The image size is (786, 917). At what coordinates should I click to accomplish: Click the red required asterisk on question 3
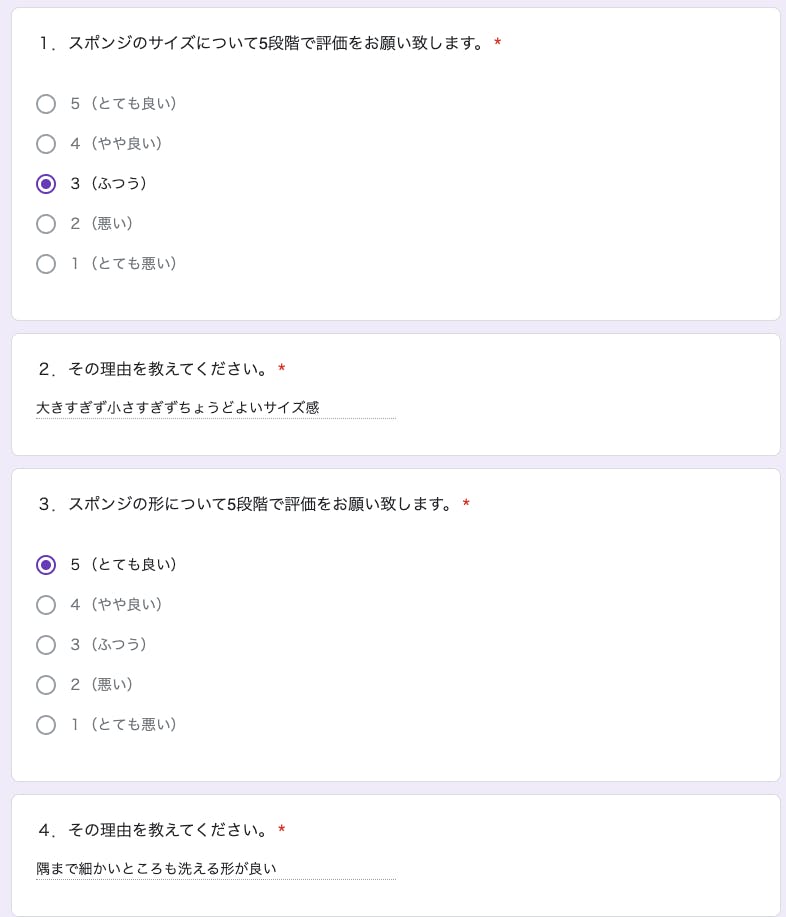click(x=466, y=505)
